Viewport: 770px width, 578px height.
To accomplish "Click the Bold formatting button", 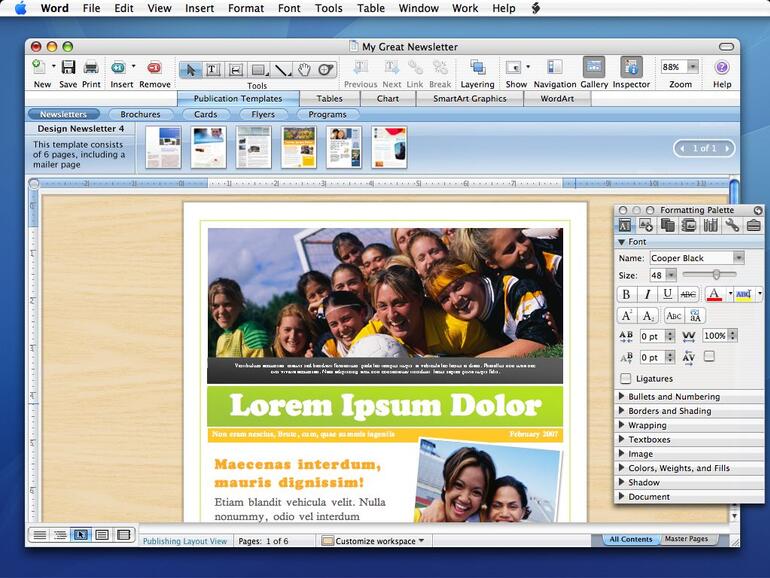I will (x=627, y=294).
